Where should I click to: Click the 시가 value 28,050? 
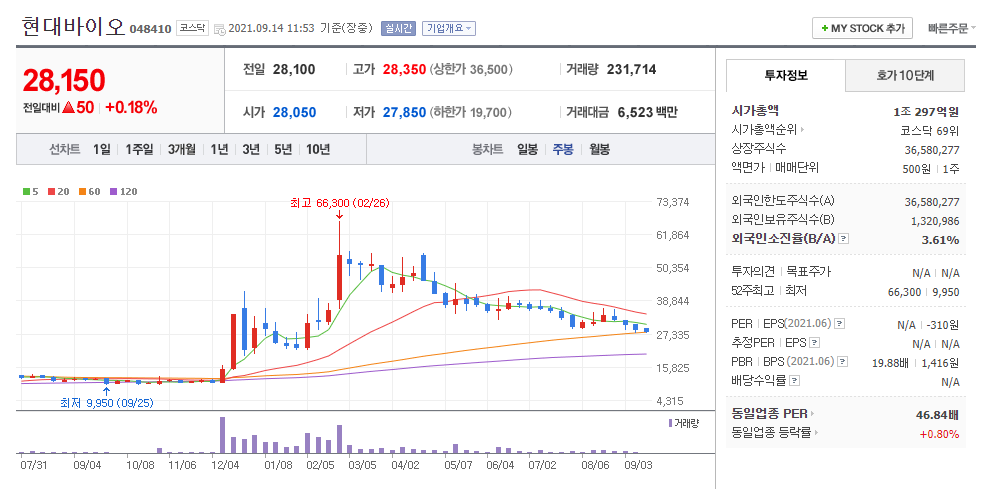point(294,113)
